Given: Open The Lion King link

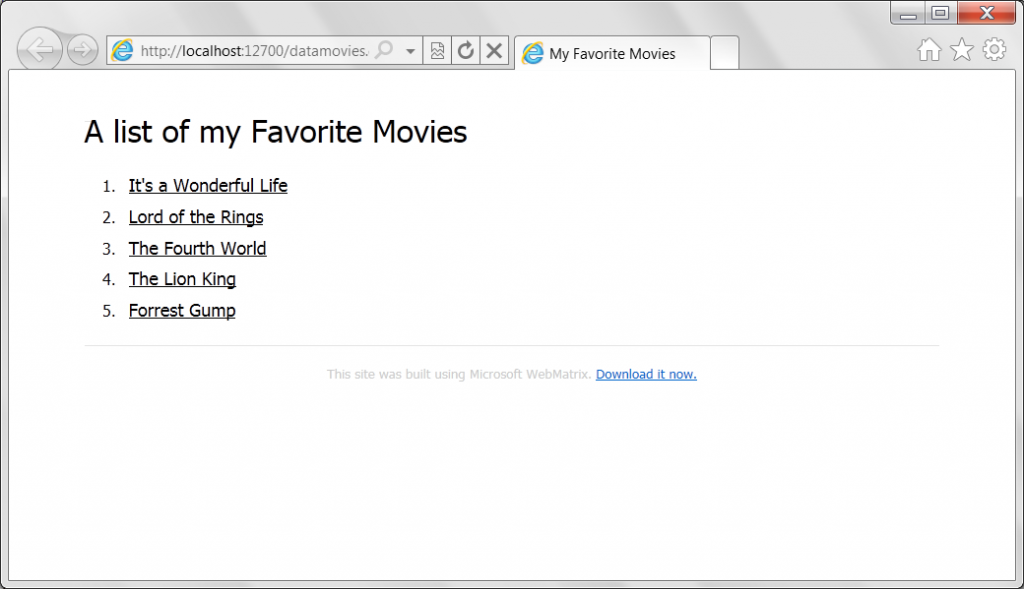Looking at the screenshot, I should 182,279.
